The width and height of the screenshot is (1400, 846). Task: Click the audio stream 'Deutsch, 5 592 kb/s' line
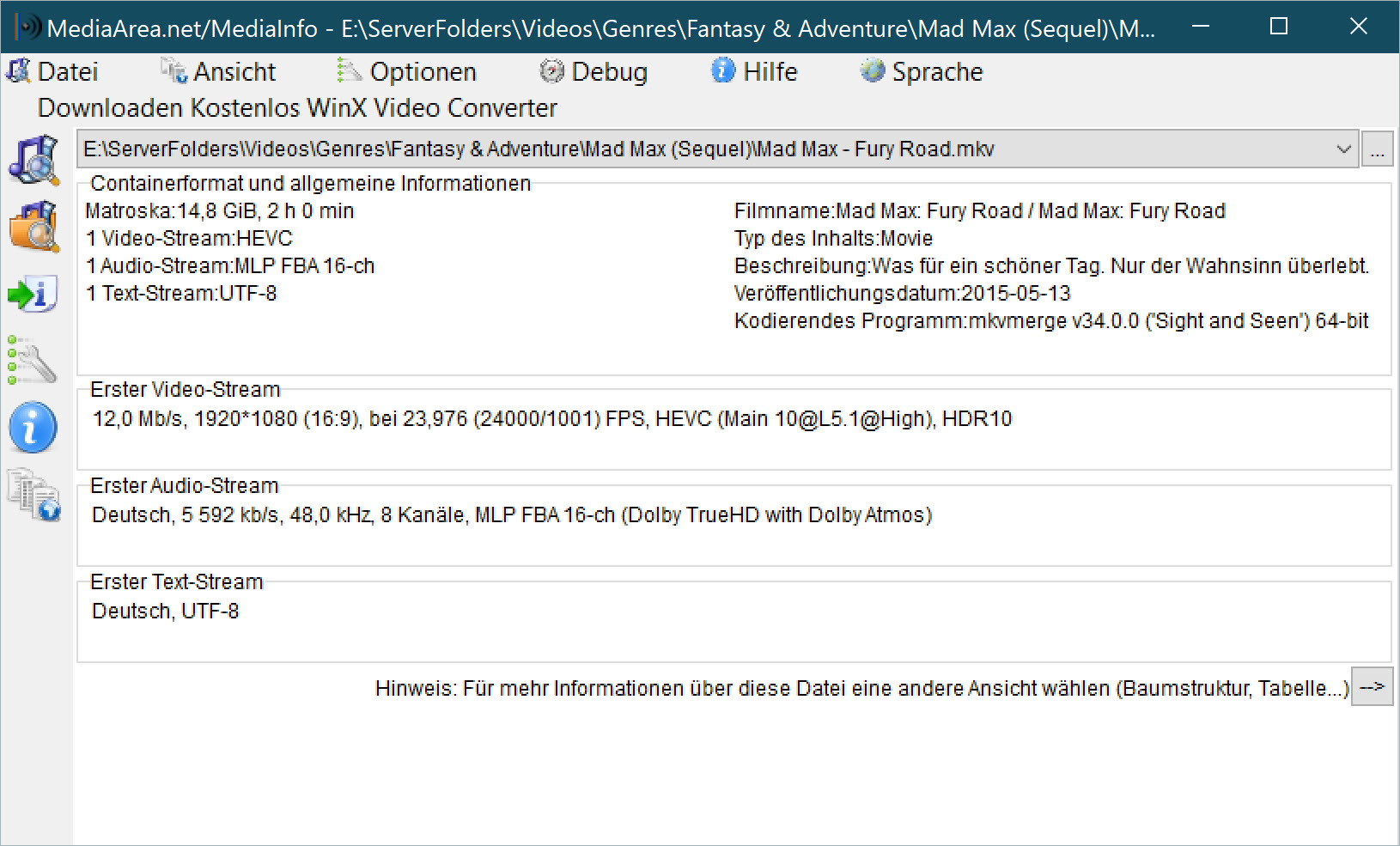click(512, 515)
